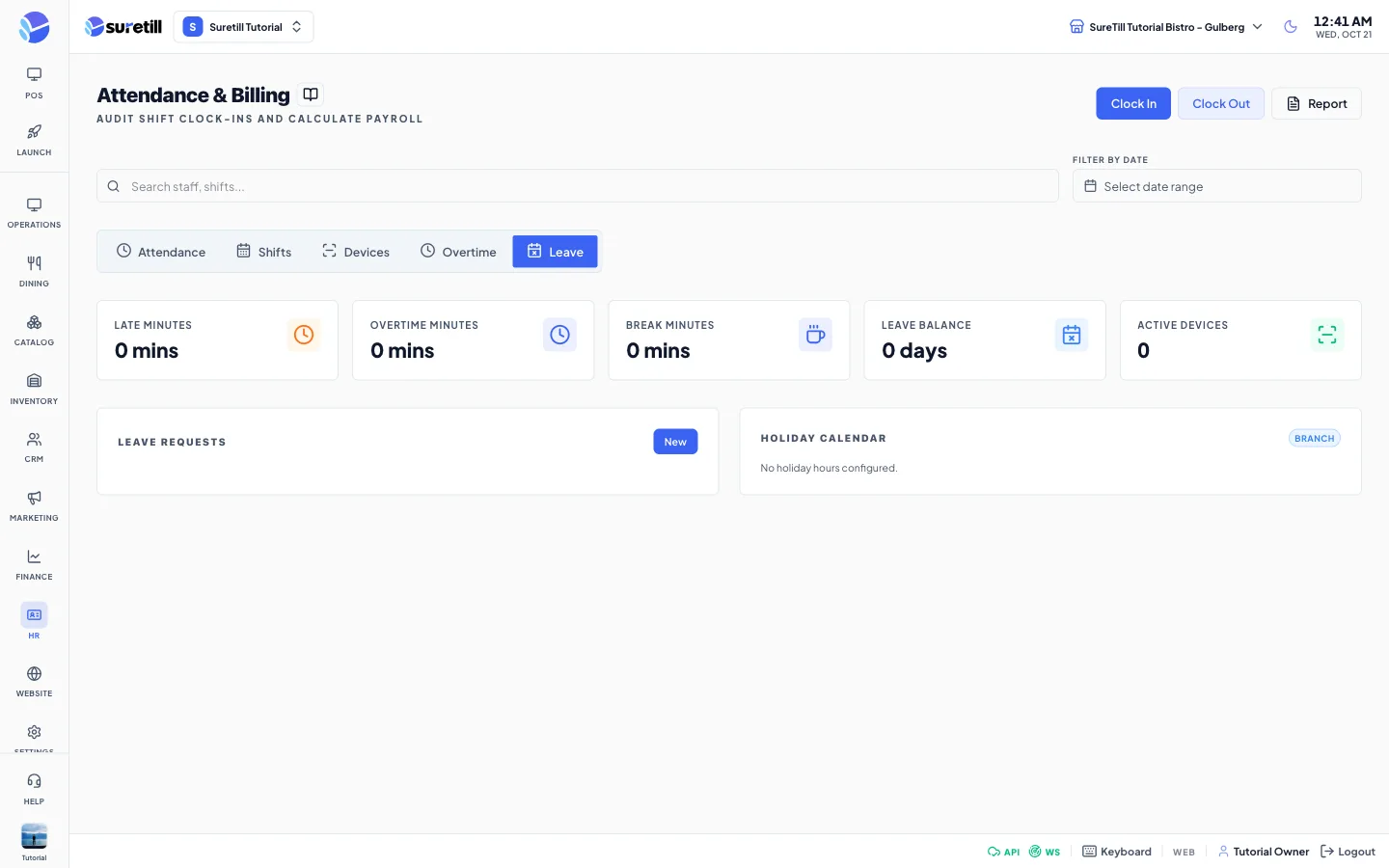Click the API status indicator
The width and height of the screenshot is (1389, 868).
pyautogui.click(x=1003, y=852)
